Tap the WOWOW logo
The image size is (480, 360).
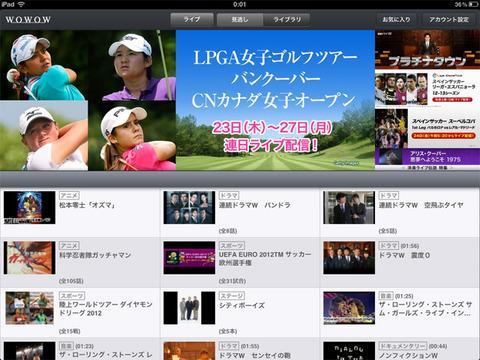pos(28,20)
